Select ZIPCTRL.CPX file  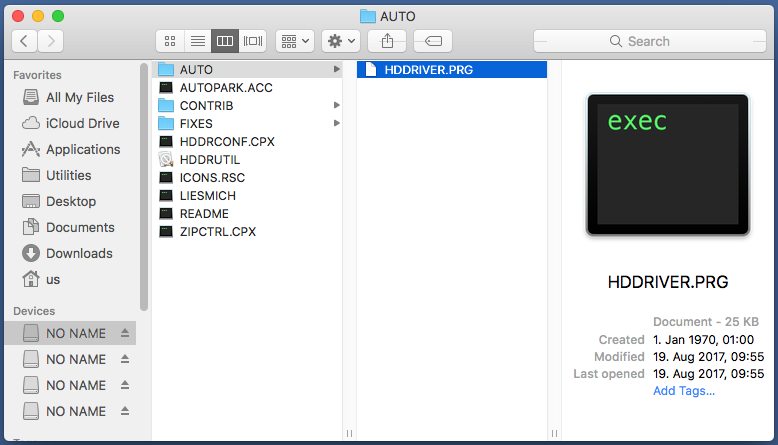pyautogui.click(x=248, y=232)
